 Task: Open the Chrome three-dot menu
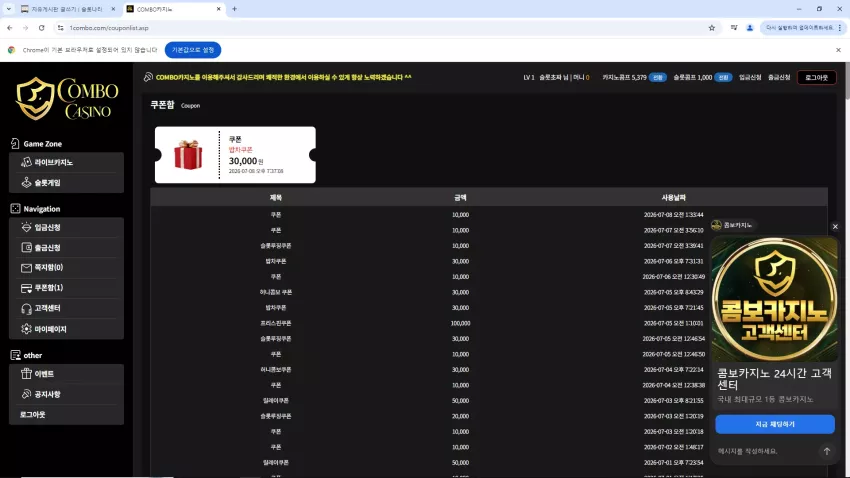(840, 28)
